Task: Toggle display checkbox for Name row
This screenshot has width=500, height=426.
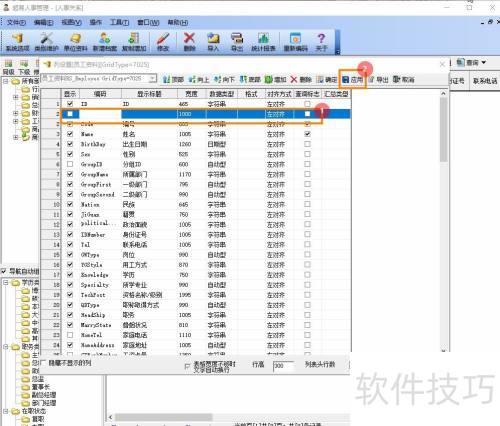Action: click(x=70, y=134)
